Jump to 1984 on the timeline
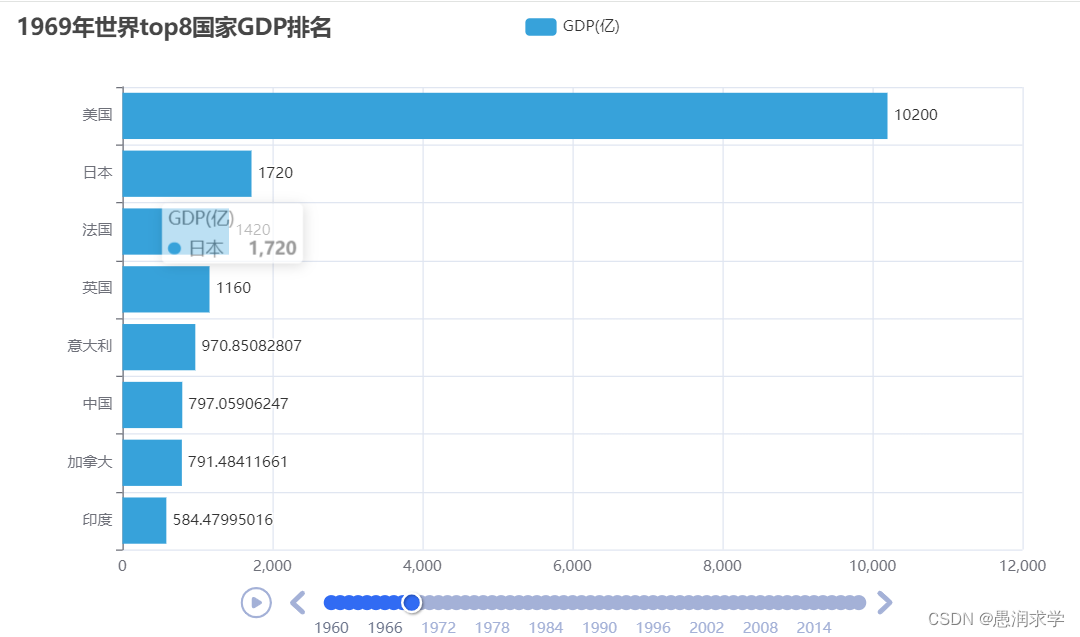The image size is (1080, 637). click(546, 627)
